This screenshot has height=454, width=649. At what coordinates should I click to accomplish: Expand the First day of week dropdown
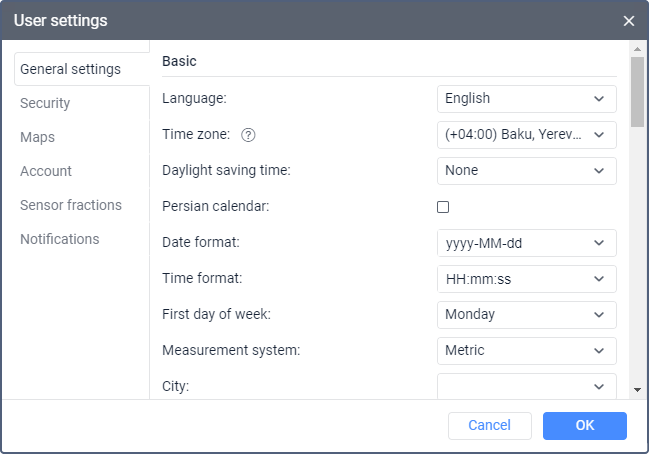tap(527, 315)
